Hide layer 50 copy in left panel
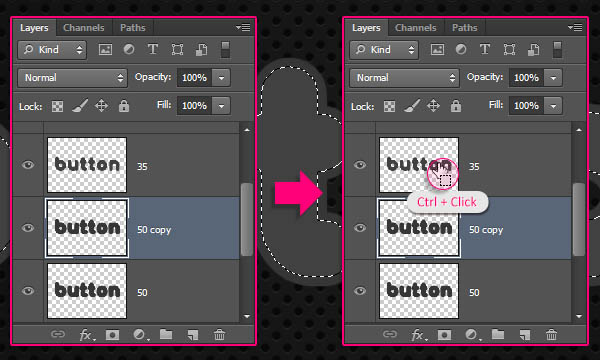Image resolution: width=600 pixels, height=360 pixels. coord(28,228)
